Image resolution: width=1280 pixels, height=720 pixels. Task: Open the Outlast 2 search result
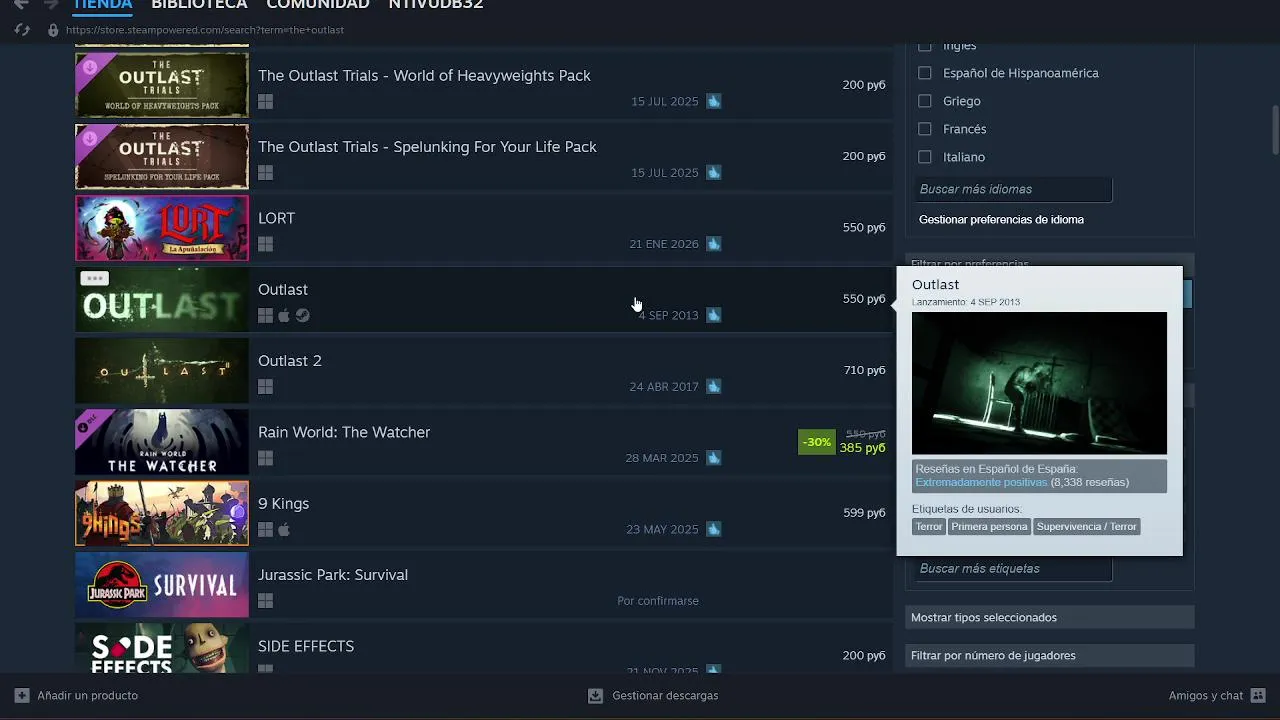point(484,370)
